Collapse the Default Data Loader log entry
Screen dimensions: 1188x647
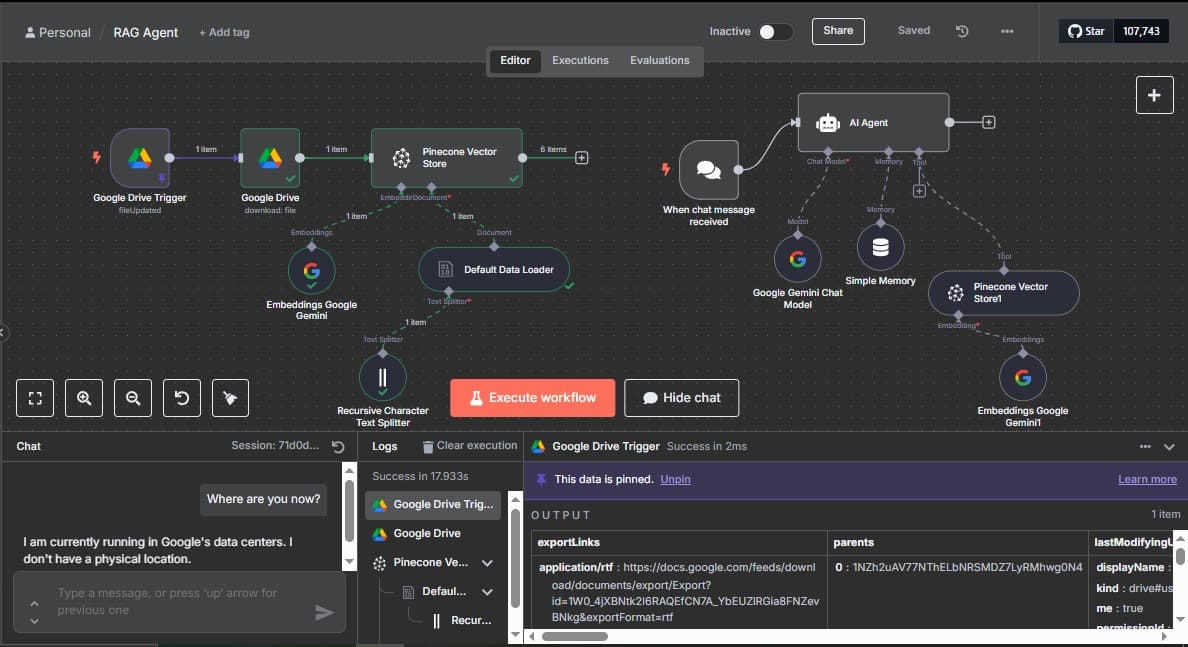487,591
